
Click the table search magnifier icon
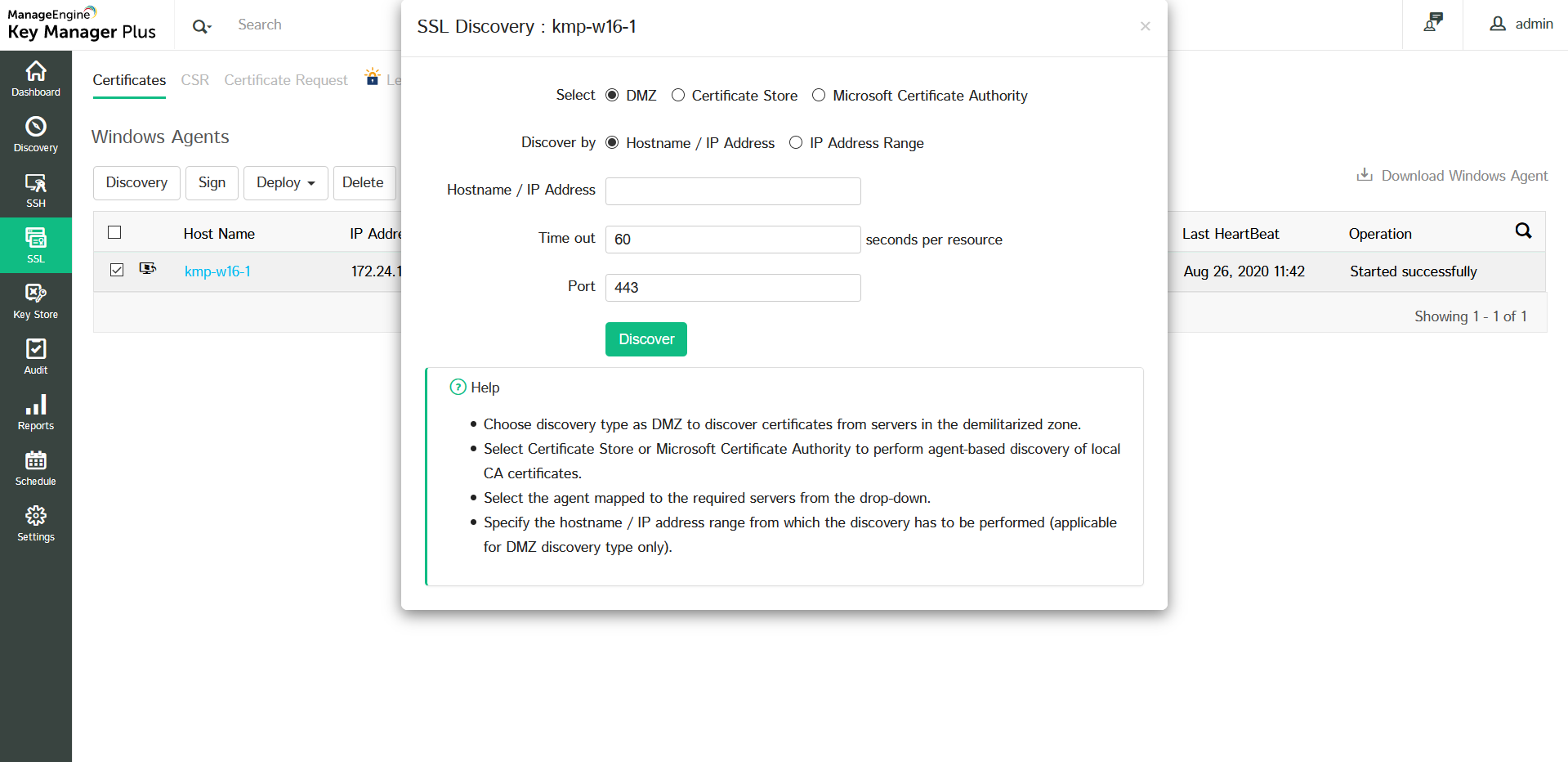coord(1523,231)
